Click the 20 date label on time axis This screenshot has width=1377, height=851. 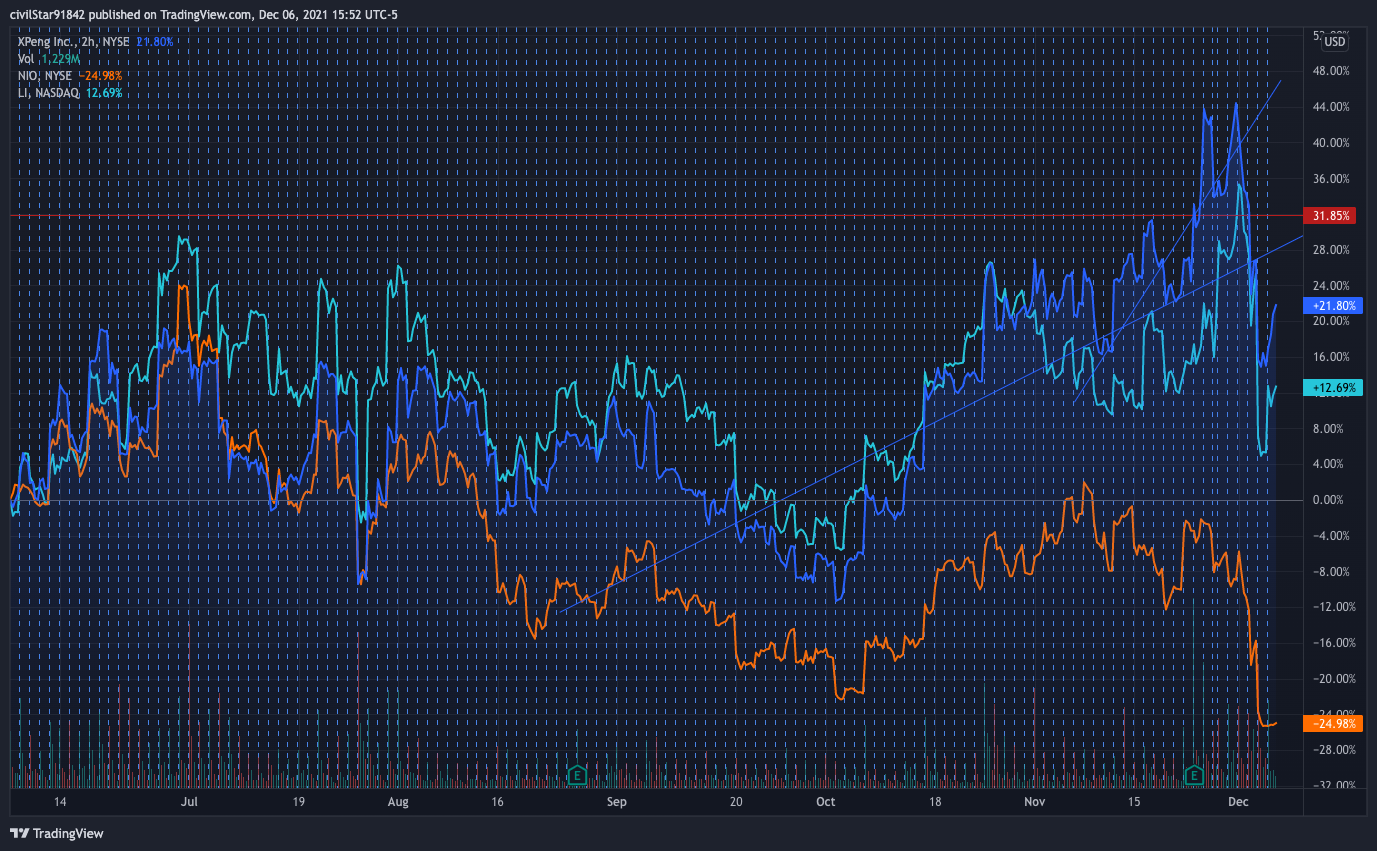(x=735, y=802)
